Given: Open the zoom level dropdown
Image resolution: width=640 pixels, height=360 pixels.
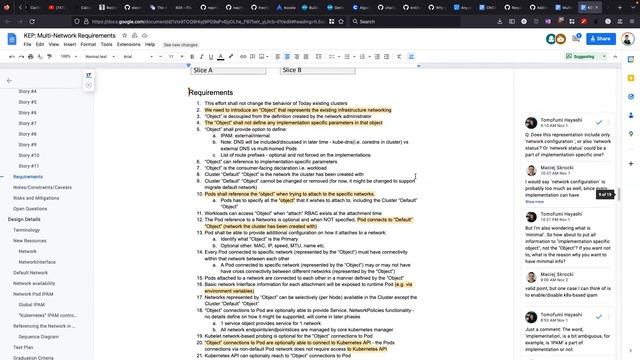Looking at the screenshot, I should [x=69, y=57].
